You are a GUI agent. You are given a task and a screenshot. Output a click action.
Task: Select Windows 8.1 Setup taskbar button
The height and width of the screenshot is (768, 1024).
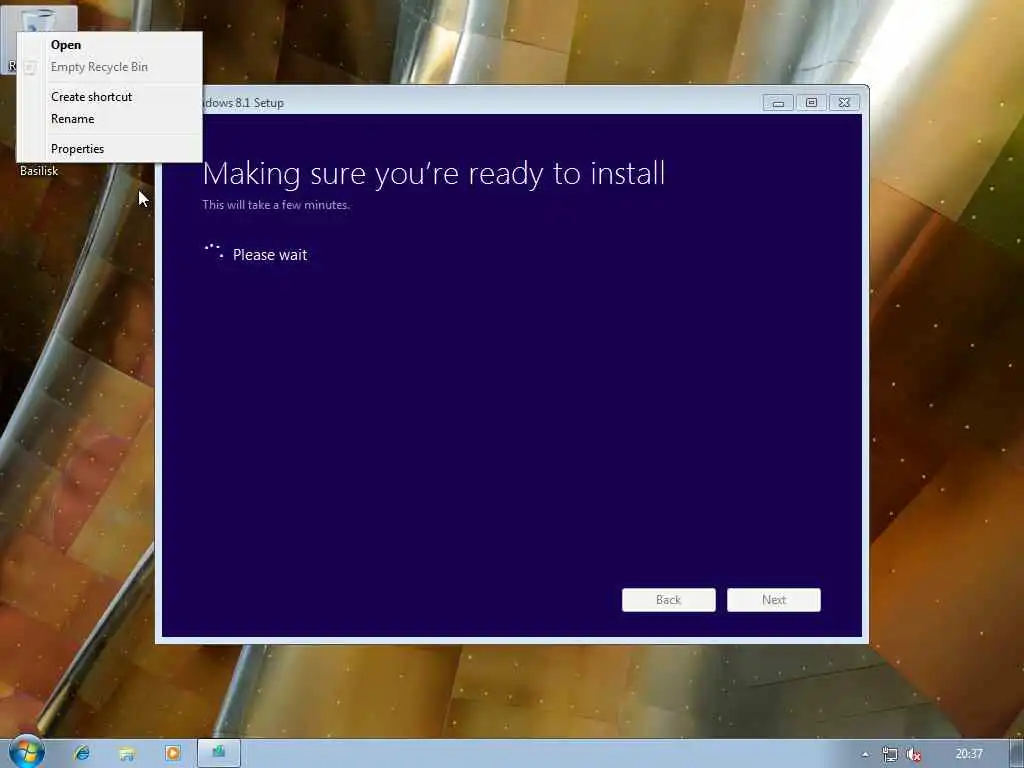[219, 753]
